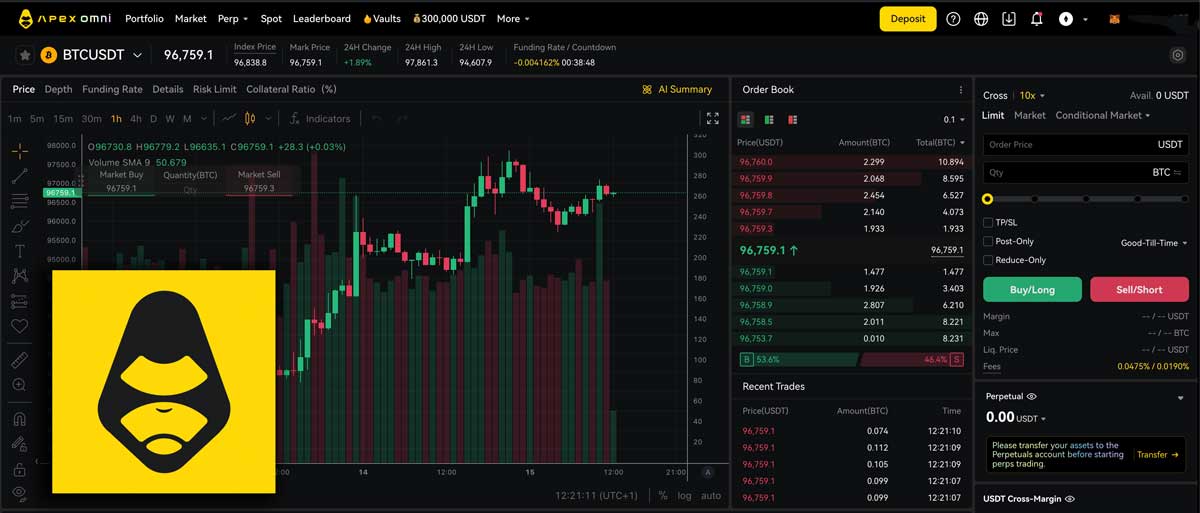Favorite BTCUSDT using the star icon
Image resolution: width=1200 pixels, height=513 pixels.
(x=25, y=55)
